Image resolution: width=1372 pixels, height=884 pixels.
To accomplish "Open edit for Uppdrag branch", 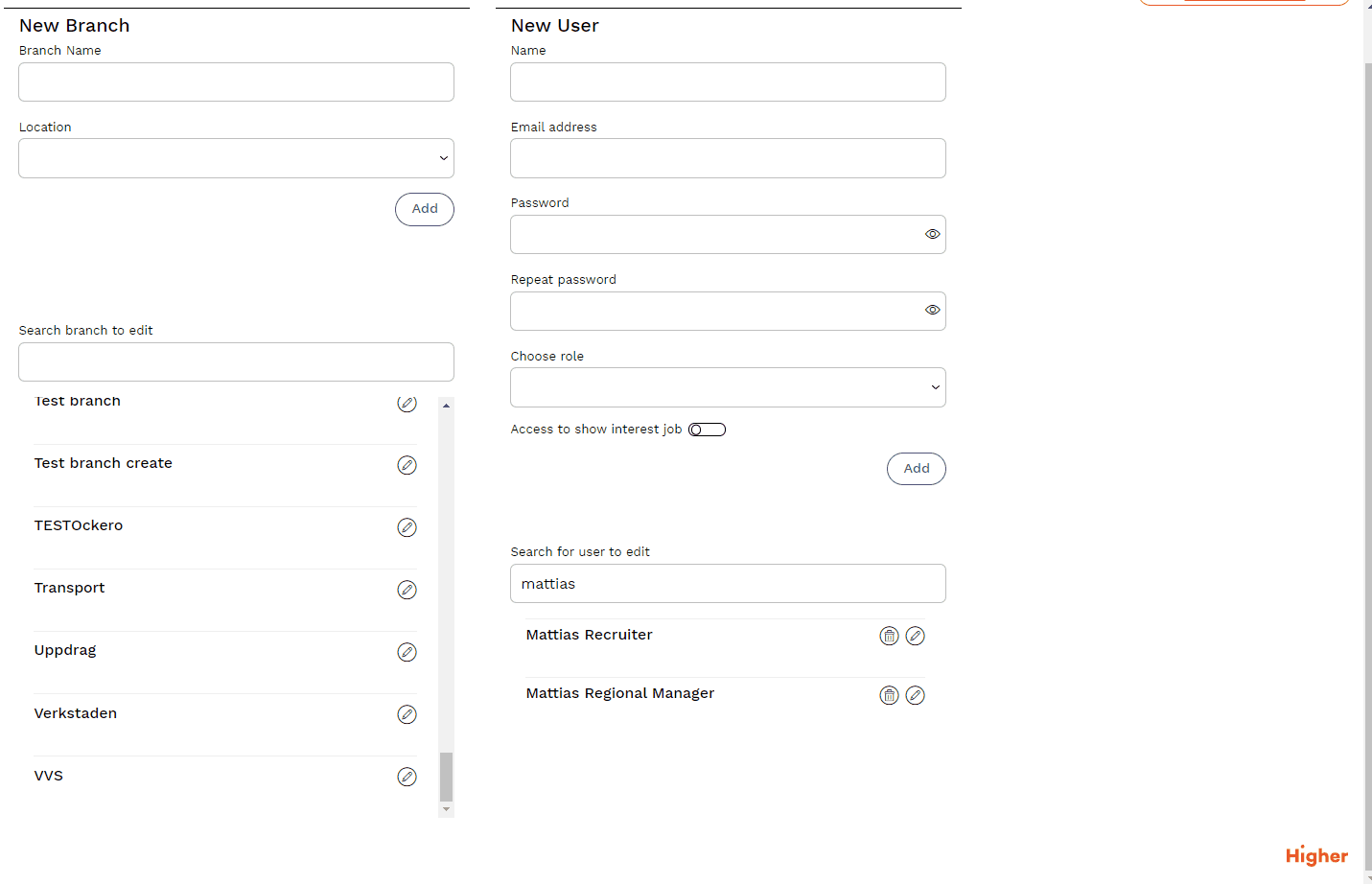I will (x=407, y=652).
